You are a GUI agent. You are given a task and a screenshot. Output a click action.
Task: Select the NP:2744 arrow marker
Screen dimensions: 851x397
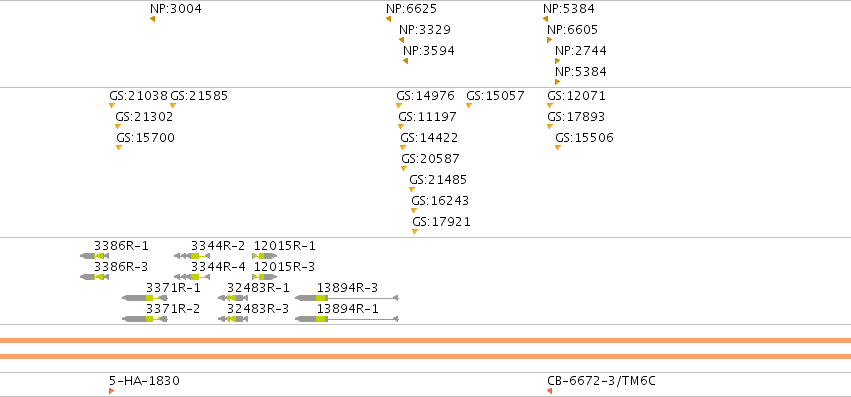(x=557, y=61)
